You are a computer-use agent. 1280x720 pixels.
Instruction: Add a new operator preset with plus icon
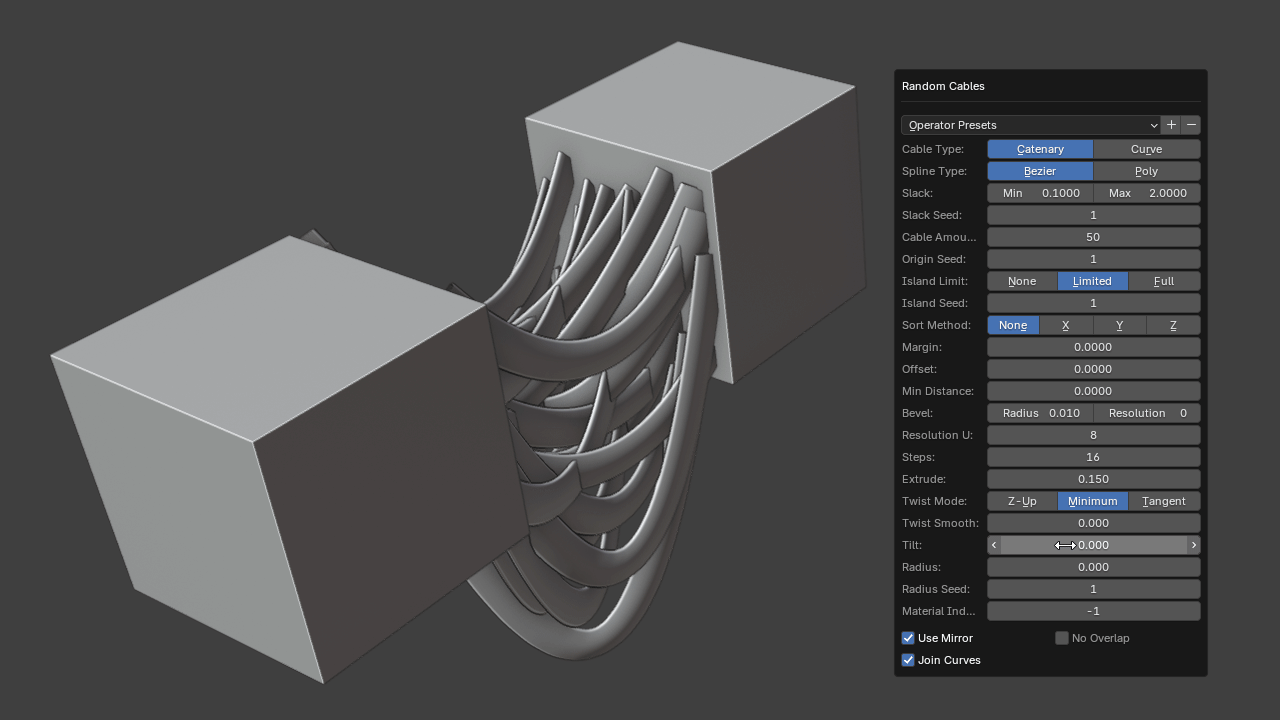(x=1171, y=125)
